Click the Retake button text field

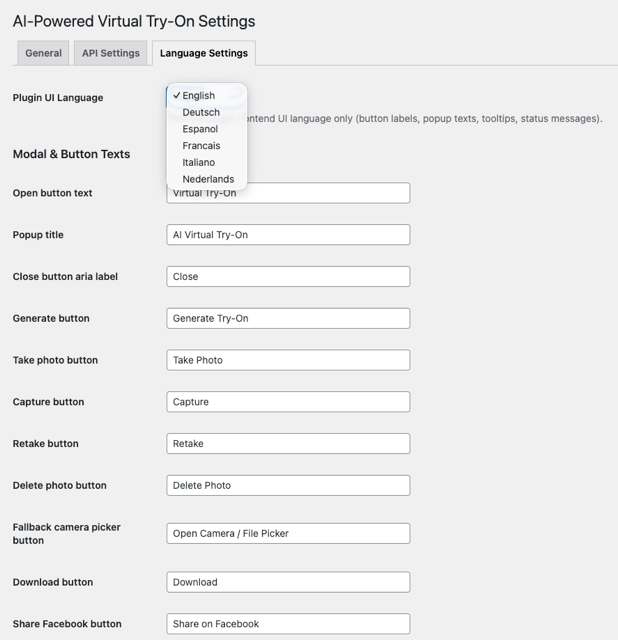pos(288,444)
